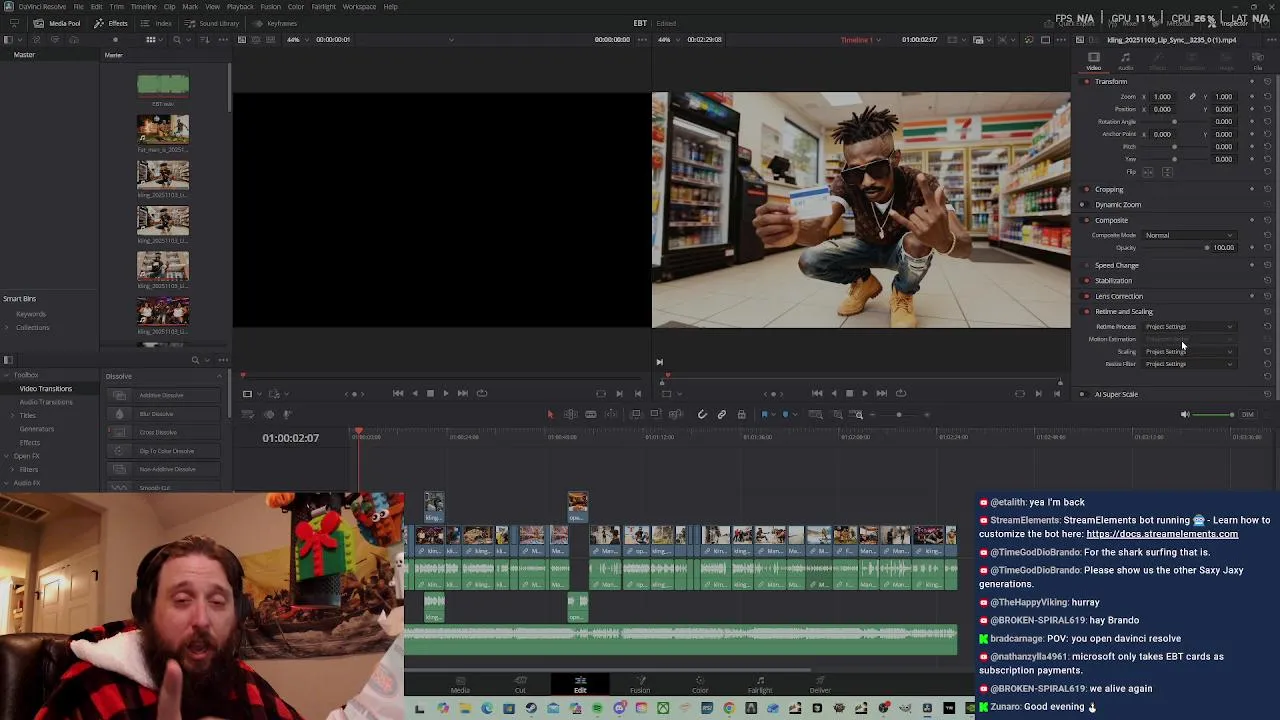
Task: Go to the Deliver page
Action: [x=820, y=684]
